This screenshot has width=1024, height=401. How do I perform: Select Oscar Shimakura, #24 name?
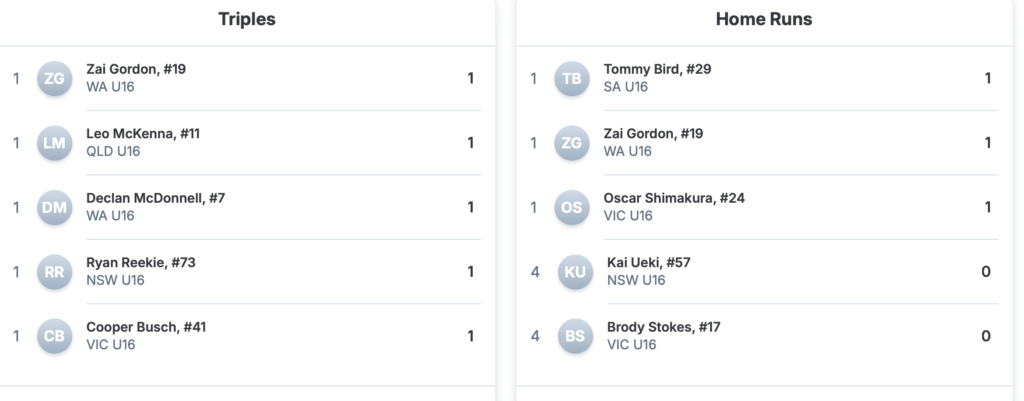[x=674, y=198]
